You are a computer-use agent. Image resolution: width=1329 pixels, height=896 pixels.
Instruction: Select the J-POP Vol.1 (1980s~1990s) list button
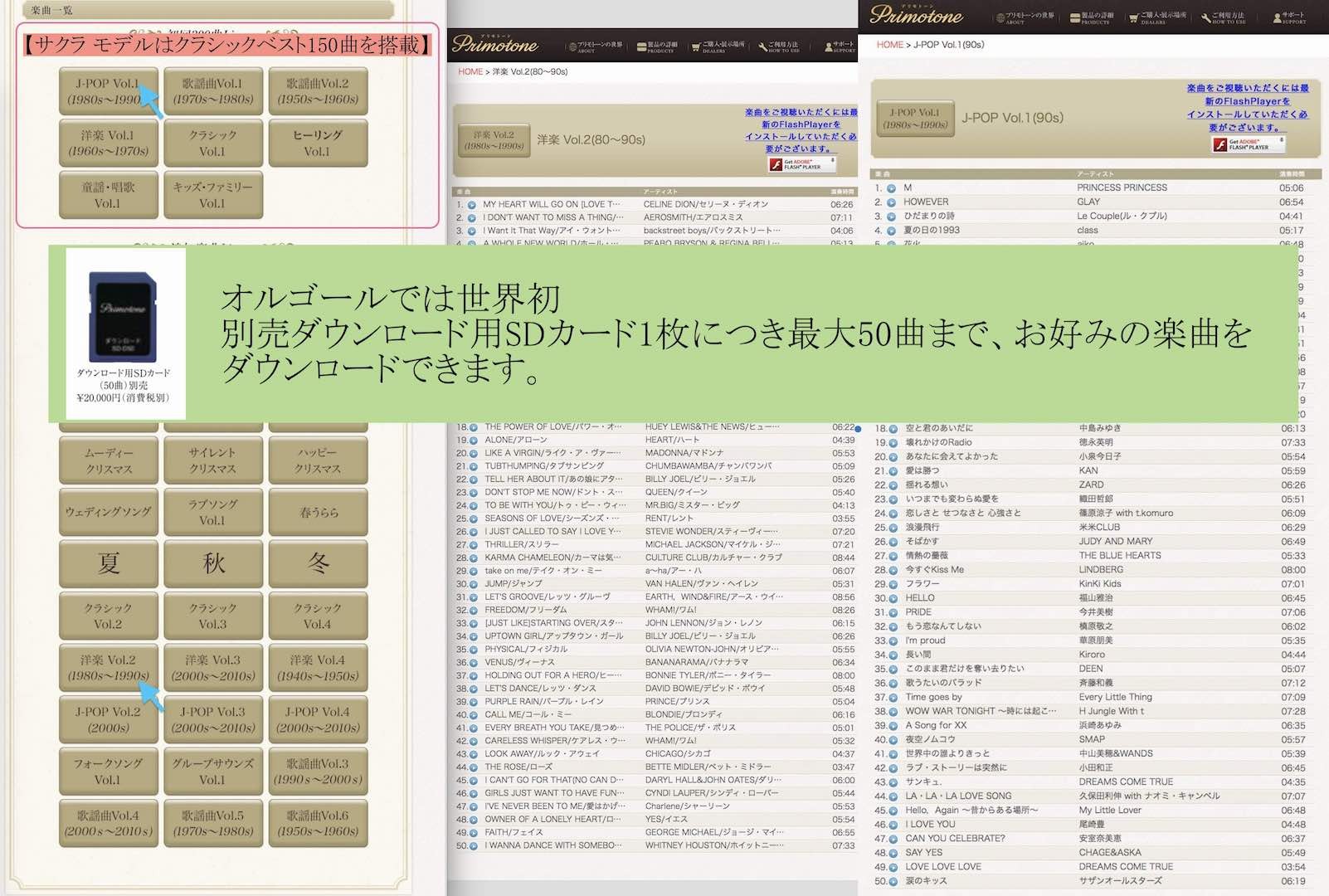click(x=109, y=92)
